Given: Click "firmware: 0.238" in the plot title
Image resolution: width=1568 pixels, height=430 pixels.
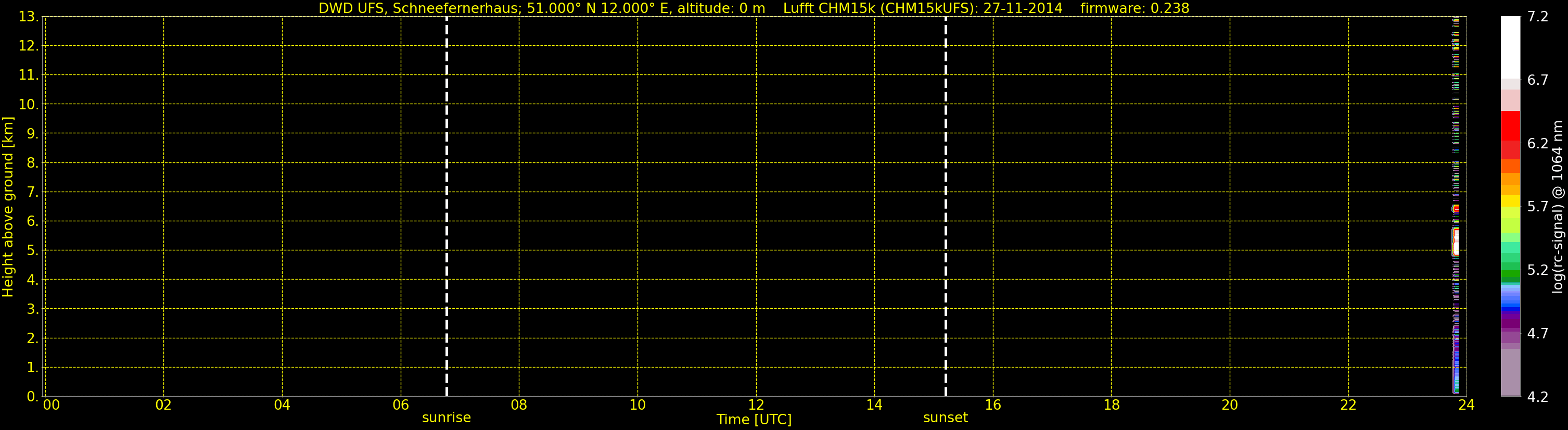Looking at the screenshot, I should tap(1134, 8).
